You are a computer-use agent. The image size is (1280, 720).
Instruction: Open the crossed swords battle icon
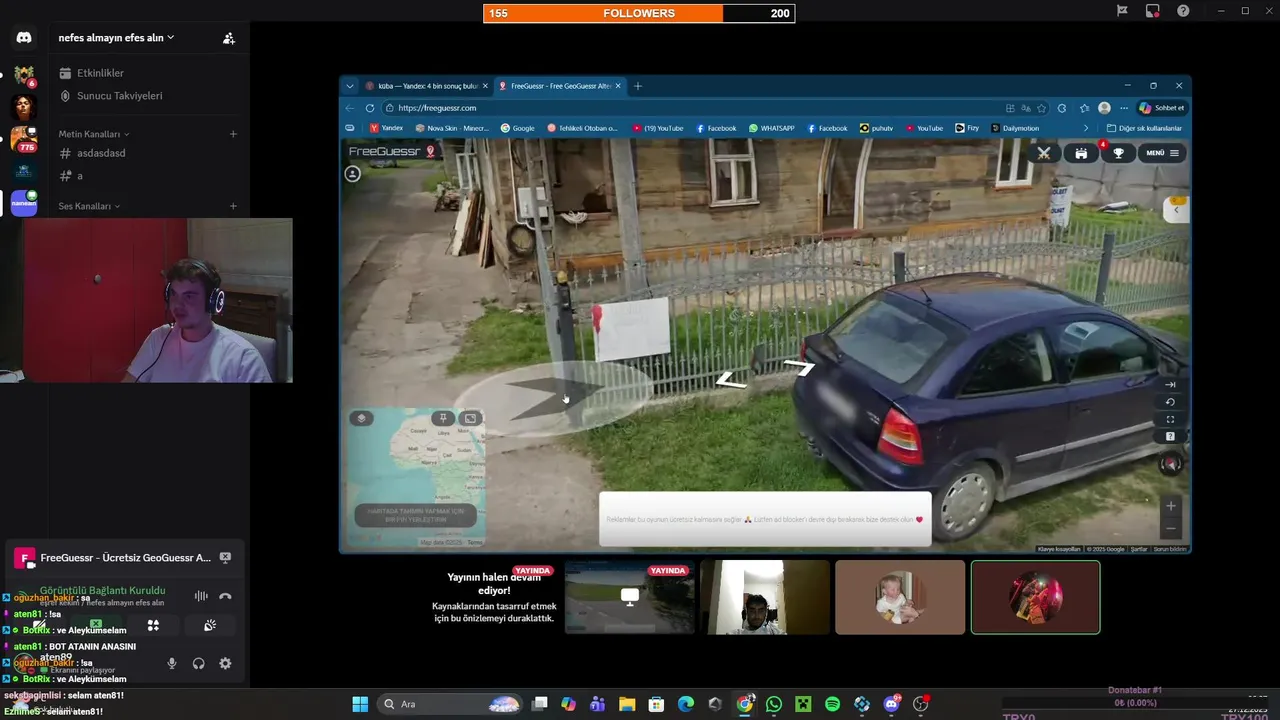[x=1043, y=153]
